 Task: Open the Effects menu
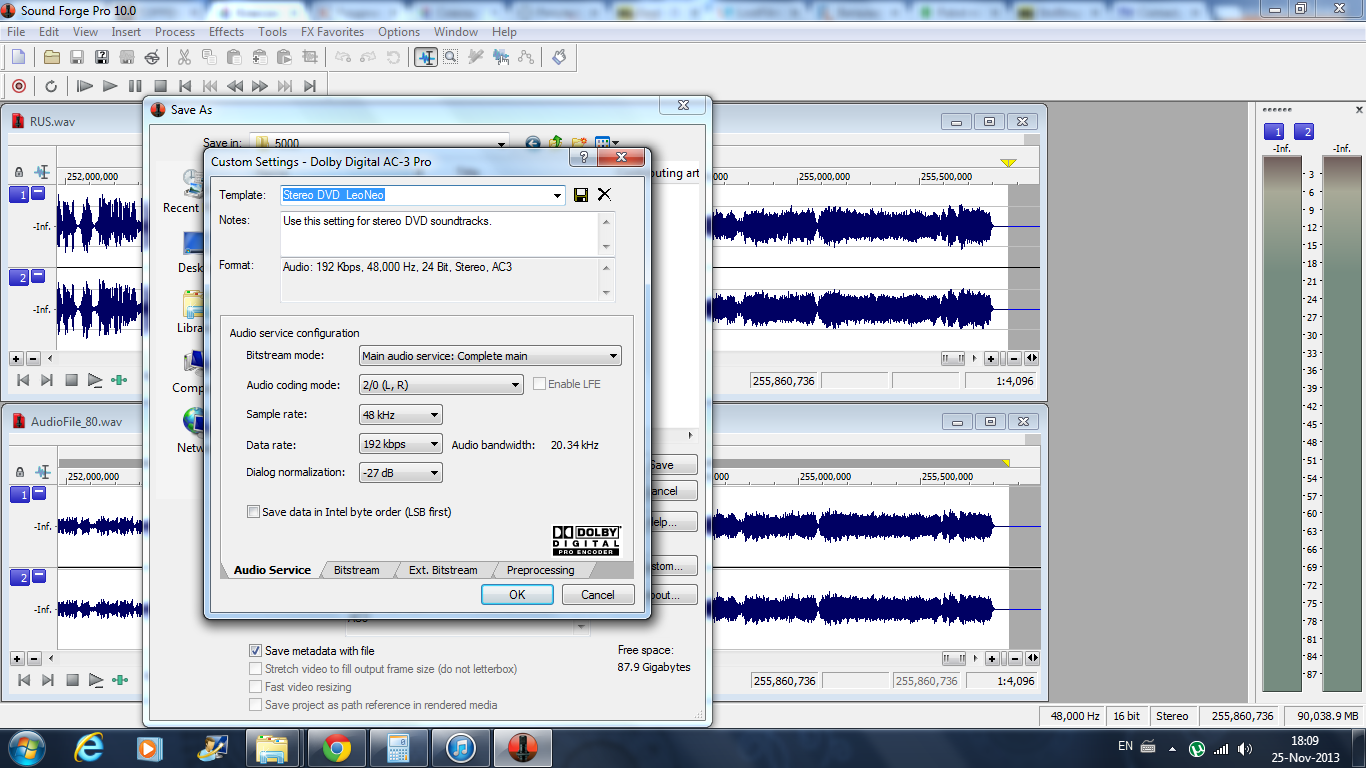pos(226,32)
